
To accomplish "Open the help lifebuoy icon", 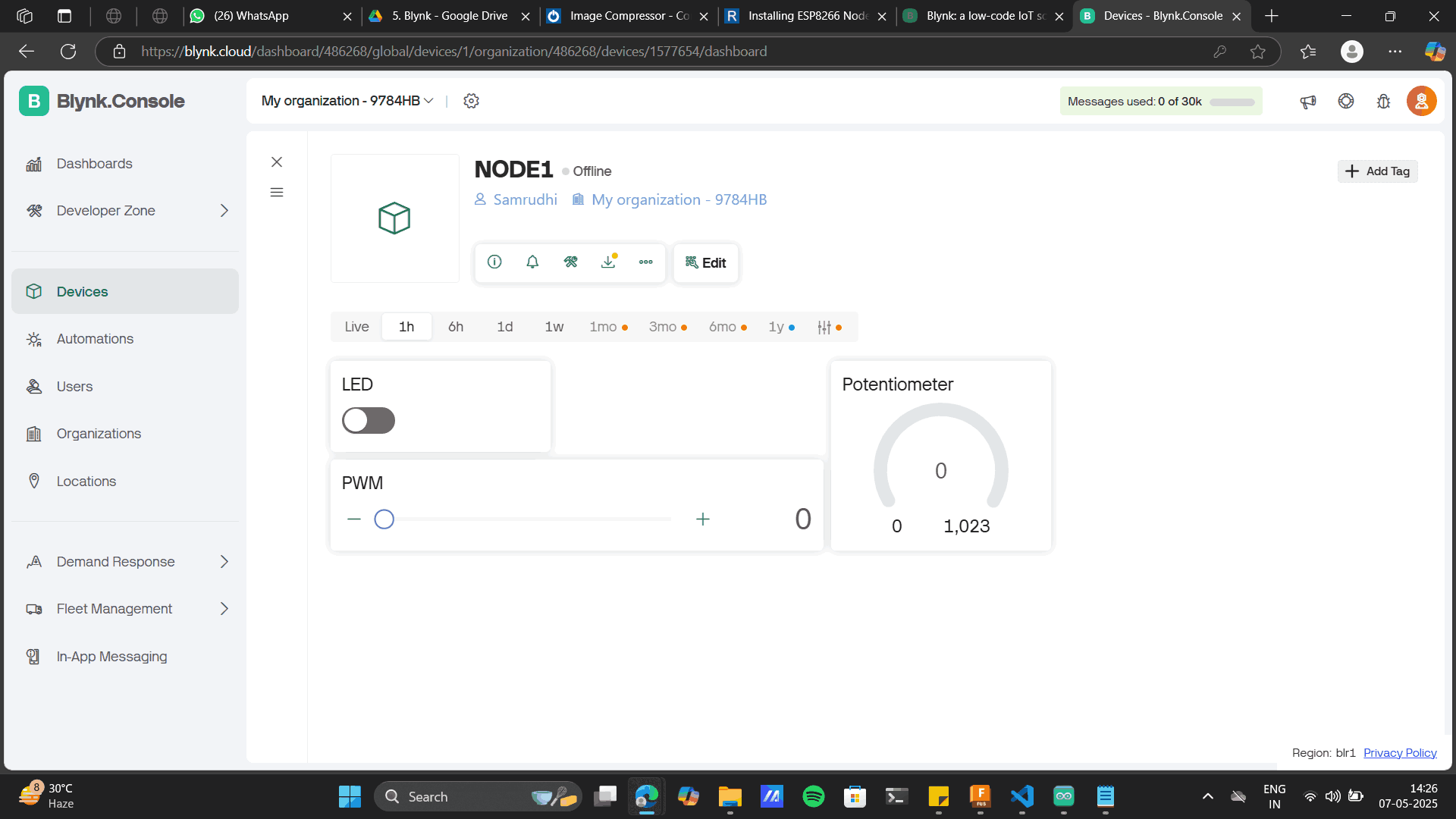I will pyautogui.click(x=1345, y=101).
